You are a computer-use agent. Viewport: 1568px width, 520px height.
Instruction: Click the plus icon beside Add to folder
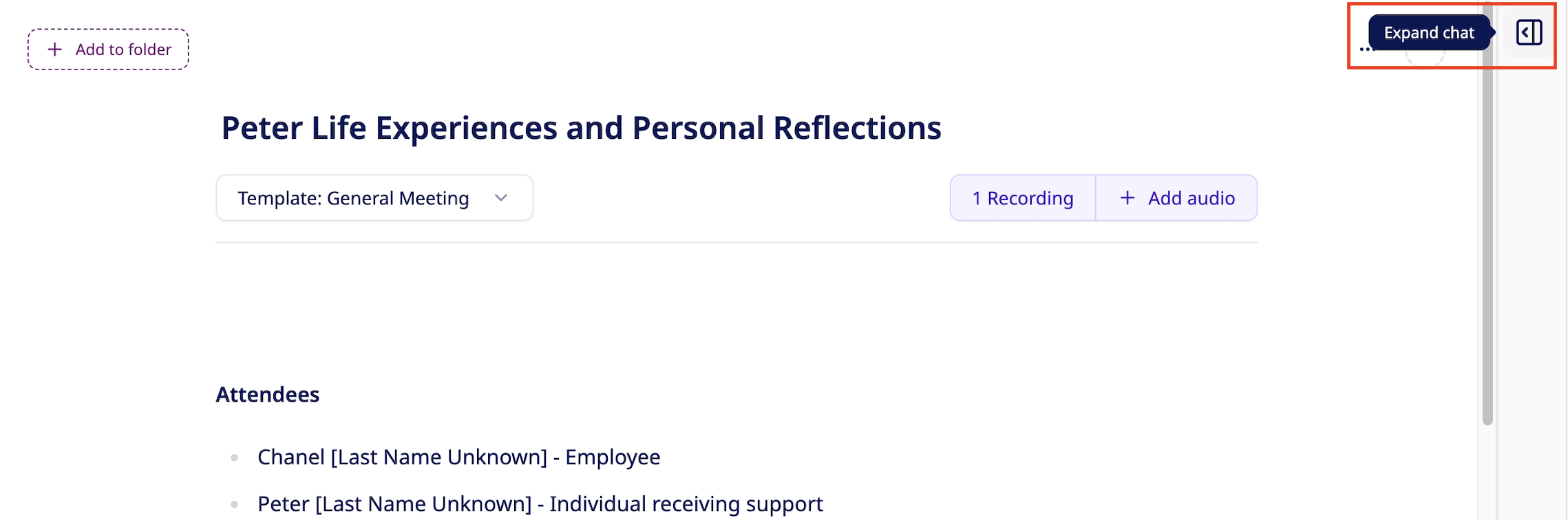tap(55, 50)
